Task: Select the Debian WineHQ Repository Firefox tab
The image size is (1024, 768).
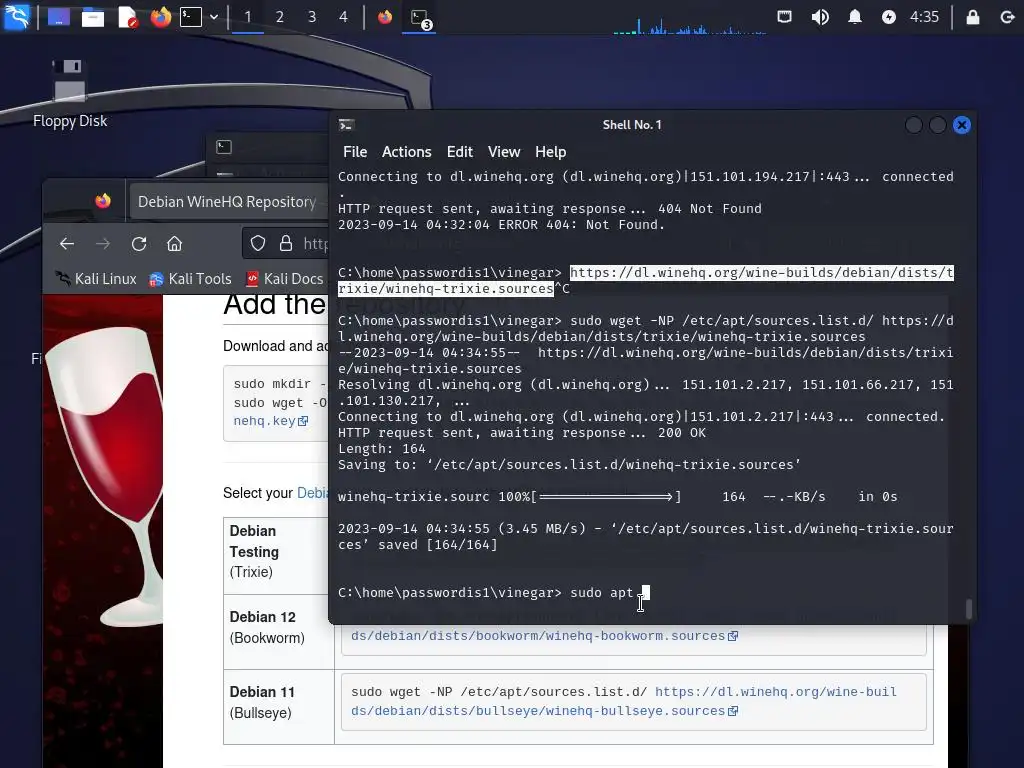Action: pyautogui.click(x=227, y=202)
